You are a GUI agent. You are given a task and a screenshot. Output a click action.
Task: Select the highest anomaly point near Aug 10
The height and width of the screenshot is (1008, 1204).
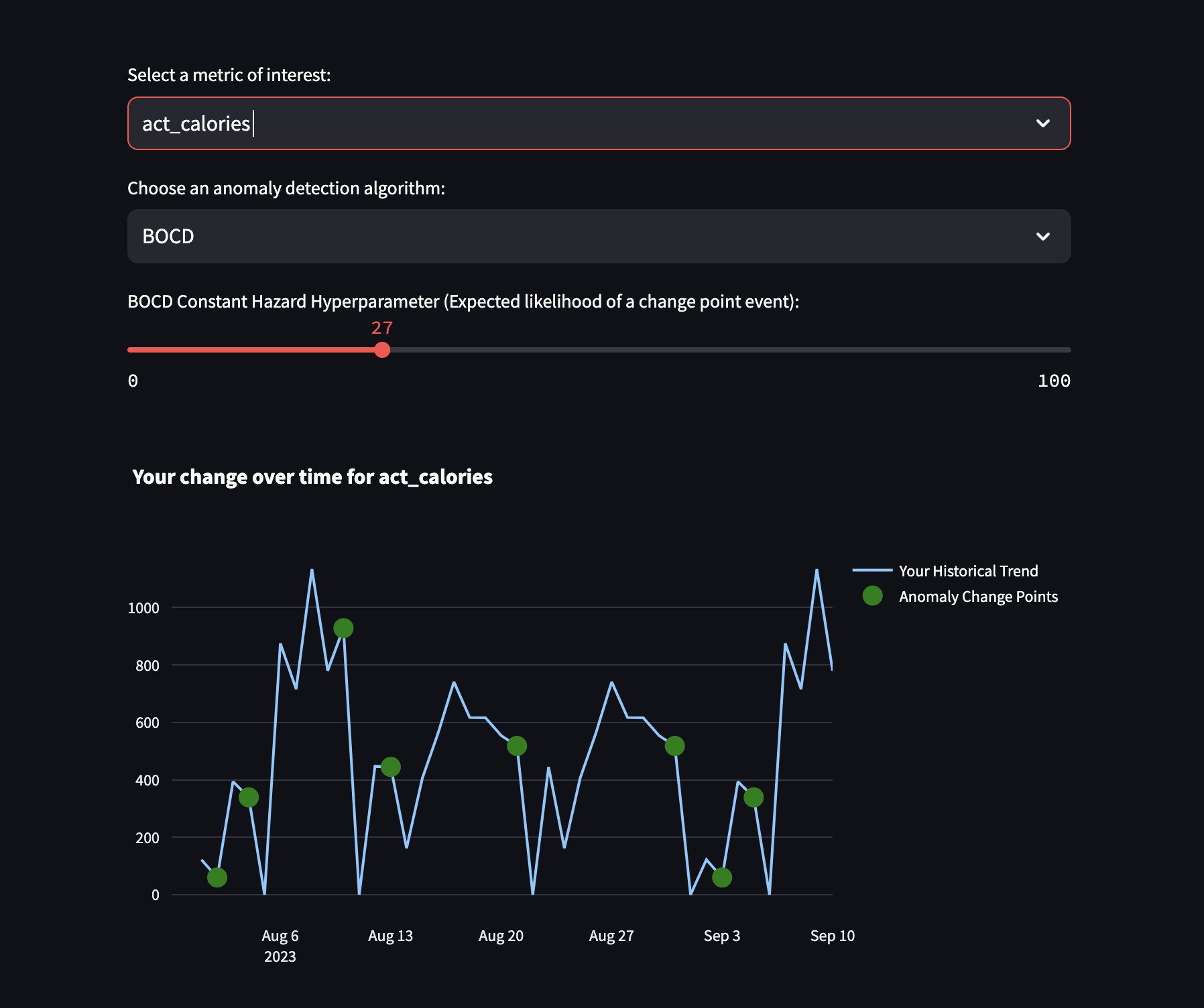pyautogui.click(x=343, y=628)
